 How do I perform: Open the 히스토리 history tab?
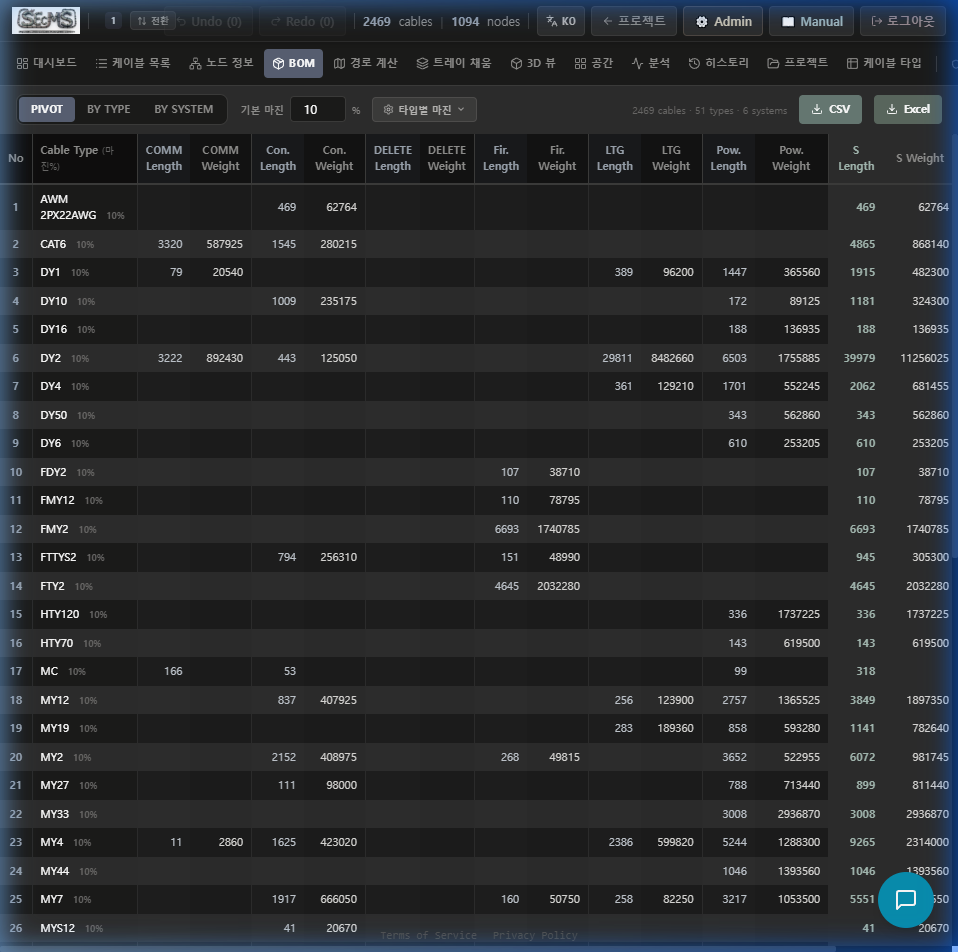click(718, 63)
